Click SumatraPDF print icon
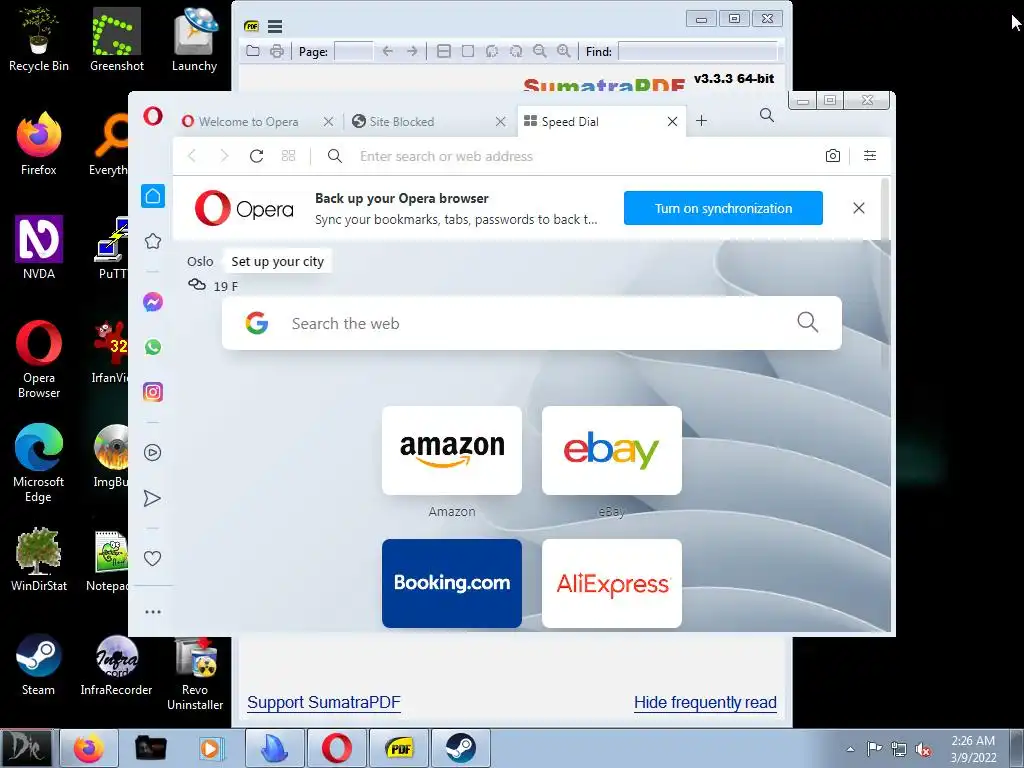This screenshot has width=1024, height=768. pos(277,51)
